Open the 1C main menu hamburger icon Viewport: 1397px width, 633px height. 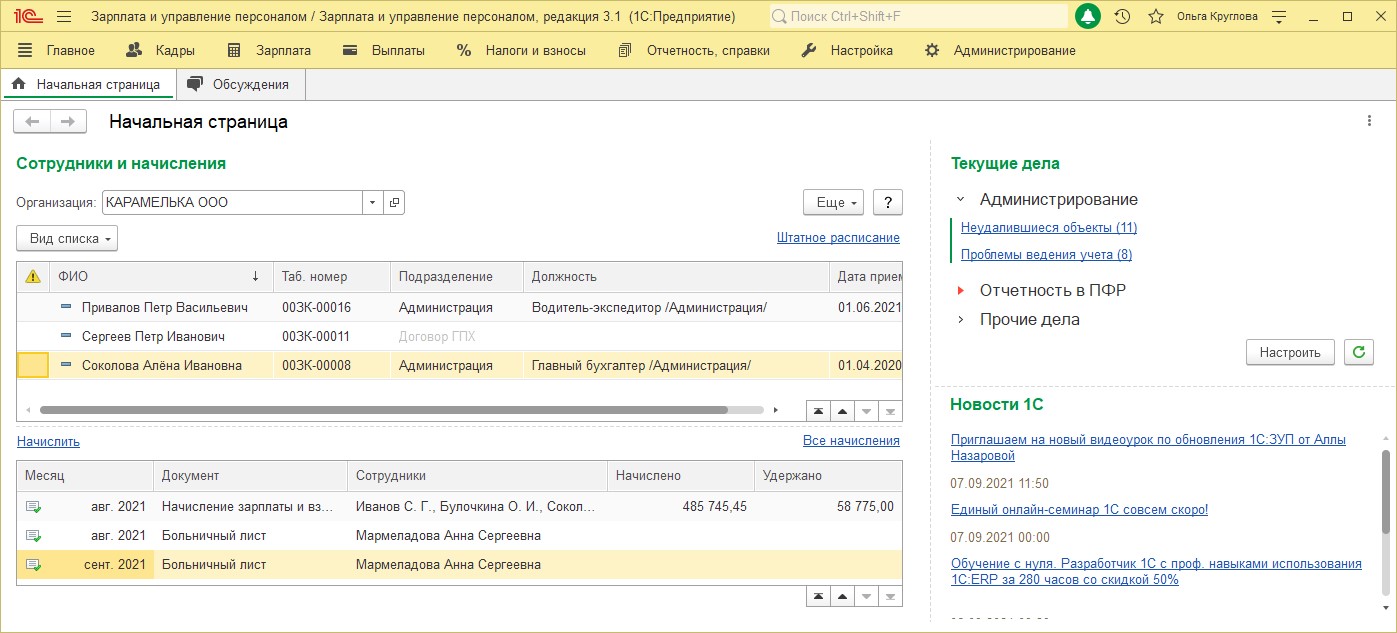pos(64,17)
